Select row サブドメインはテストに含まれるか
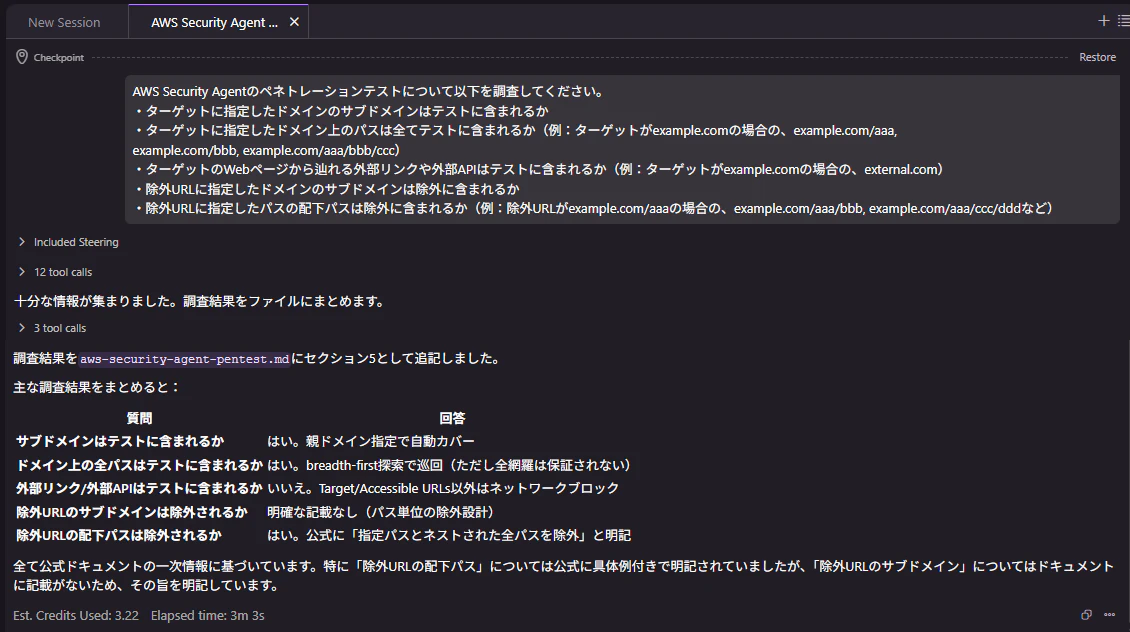The width and height of the screenshot is (1130, 632). [323, 441]
